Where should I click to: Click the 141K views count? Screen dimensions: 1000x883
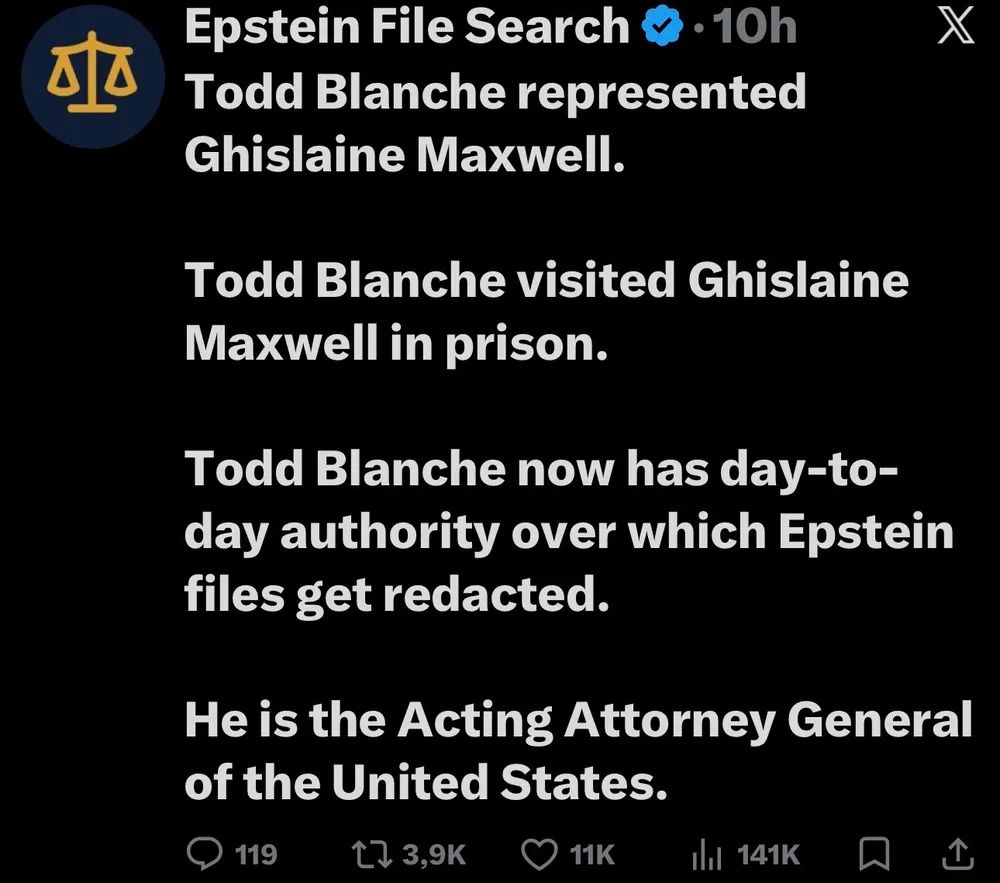[x=768, y=853]
